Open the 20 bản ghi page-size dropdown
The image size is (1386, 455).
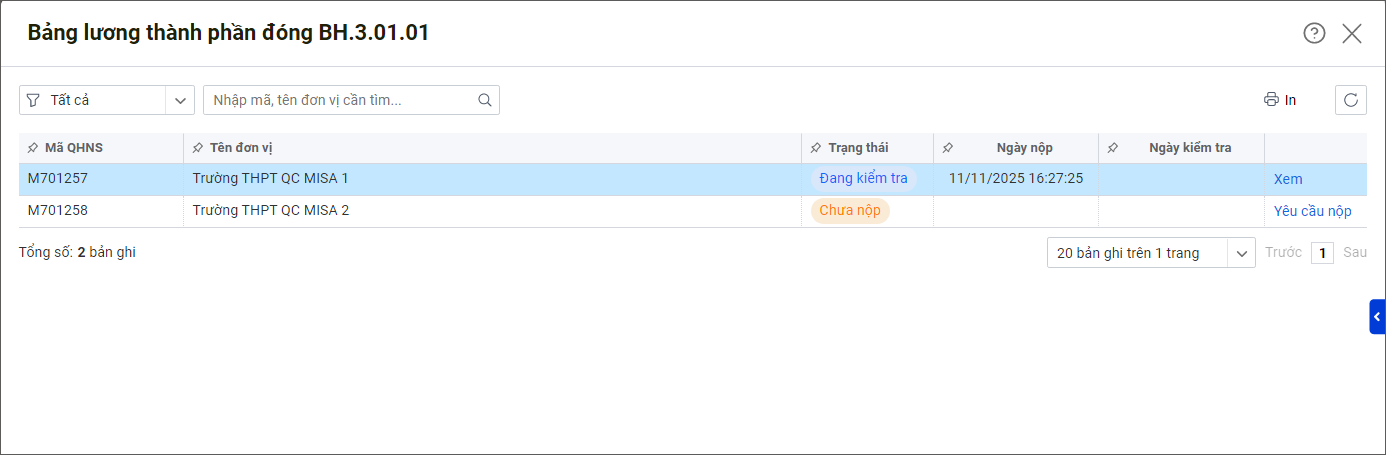coord(1151,253)
